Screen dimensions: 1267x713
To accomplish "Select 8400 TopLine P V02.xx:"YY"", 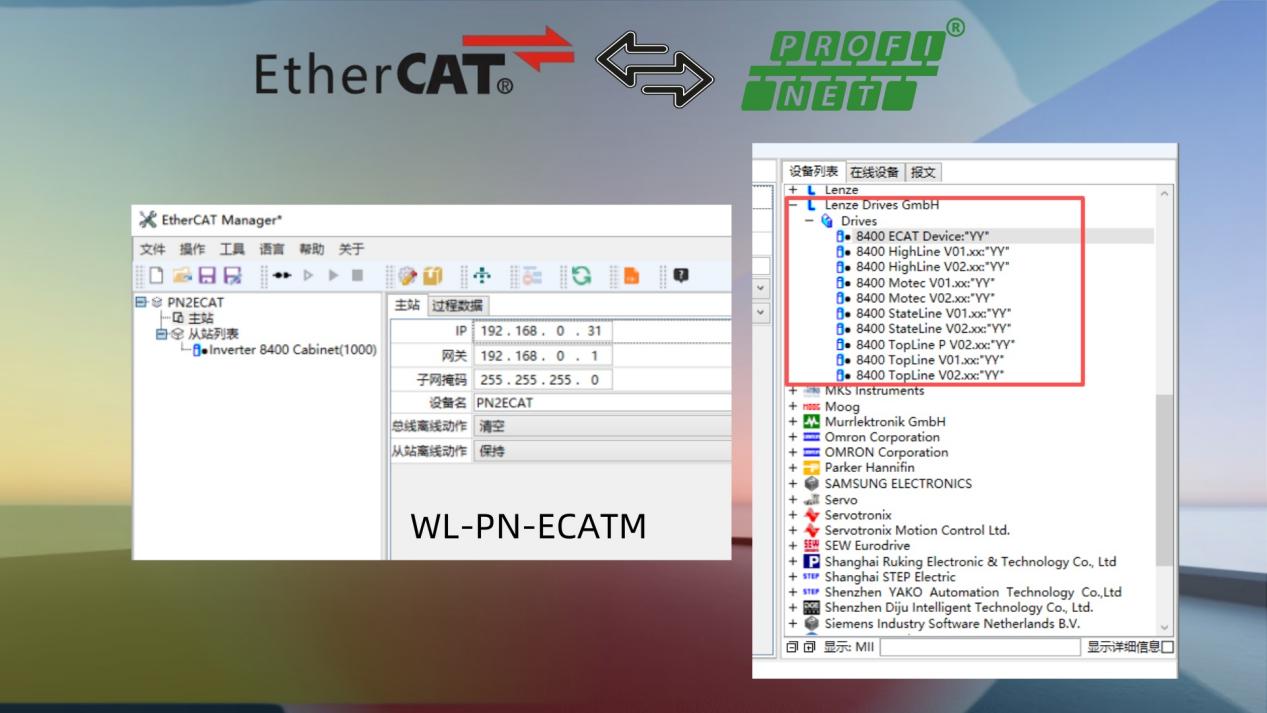I will (x=935, y=344).
